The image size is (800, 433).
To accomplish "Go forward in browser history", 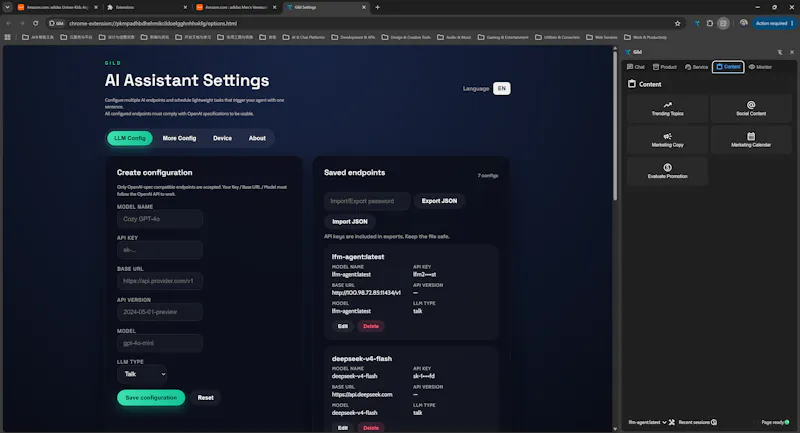I will 22,23.
